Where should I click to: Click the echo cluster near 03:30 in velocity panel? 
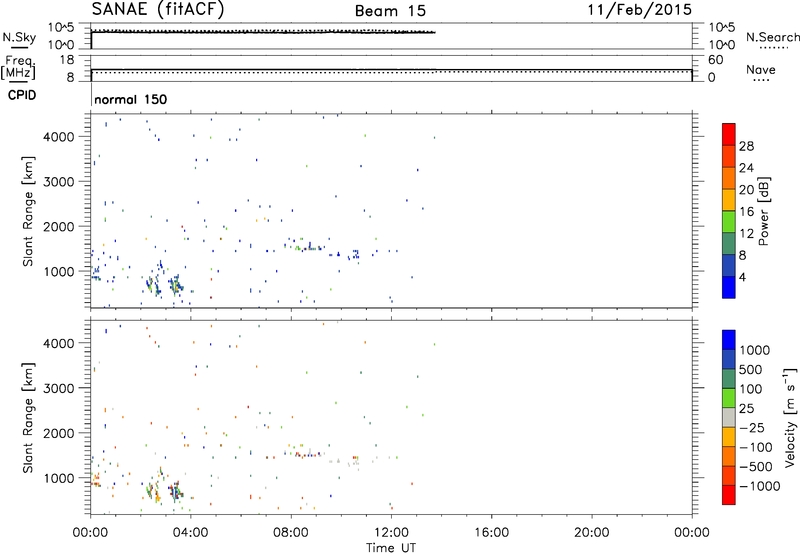(176, 492)
